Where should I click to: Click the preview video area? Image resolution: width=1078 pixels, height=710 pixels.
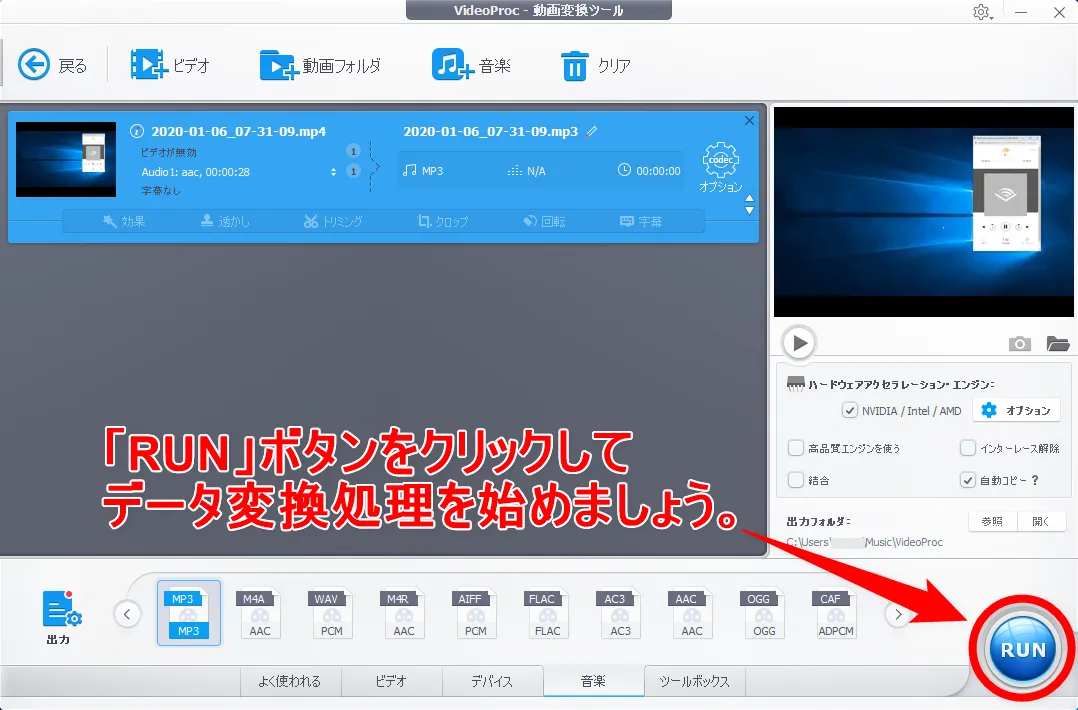[923, 212]
